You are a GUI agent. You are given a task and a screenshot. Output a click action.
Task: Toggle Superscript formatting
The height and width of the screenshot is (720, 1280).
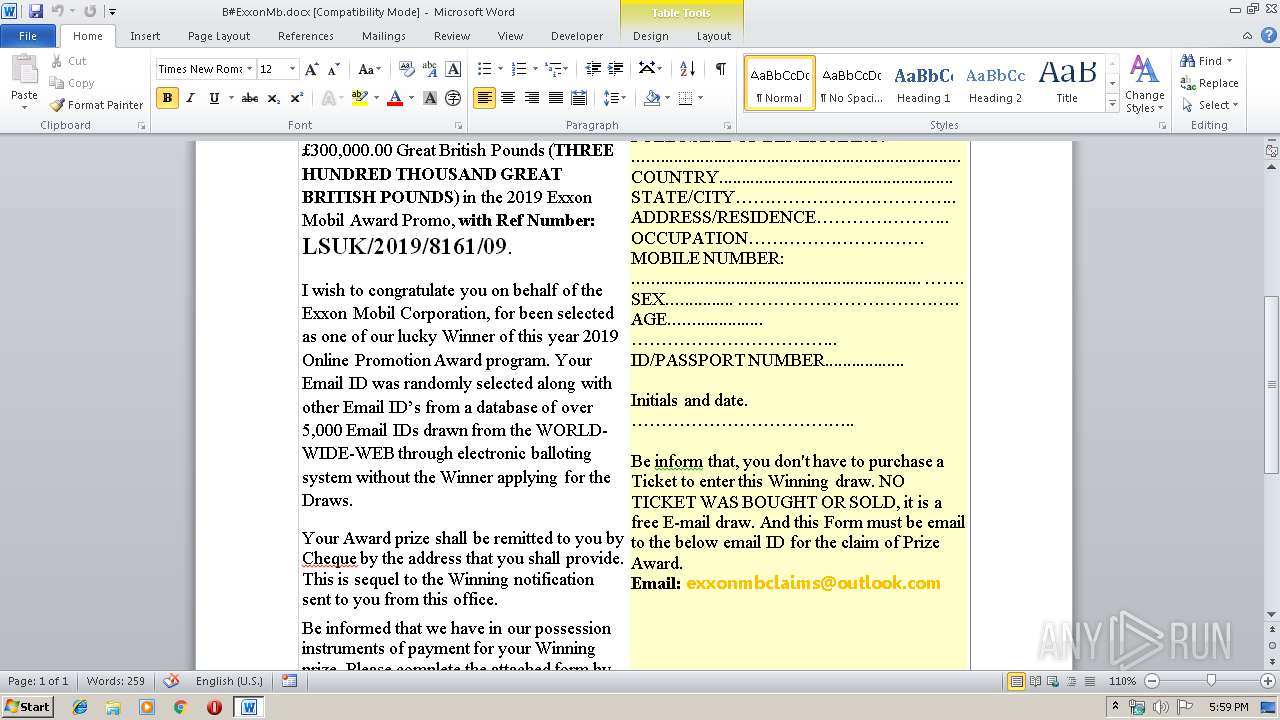[x=296, y=98]
